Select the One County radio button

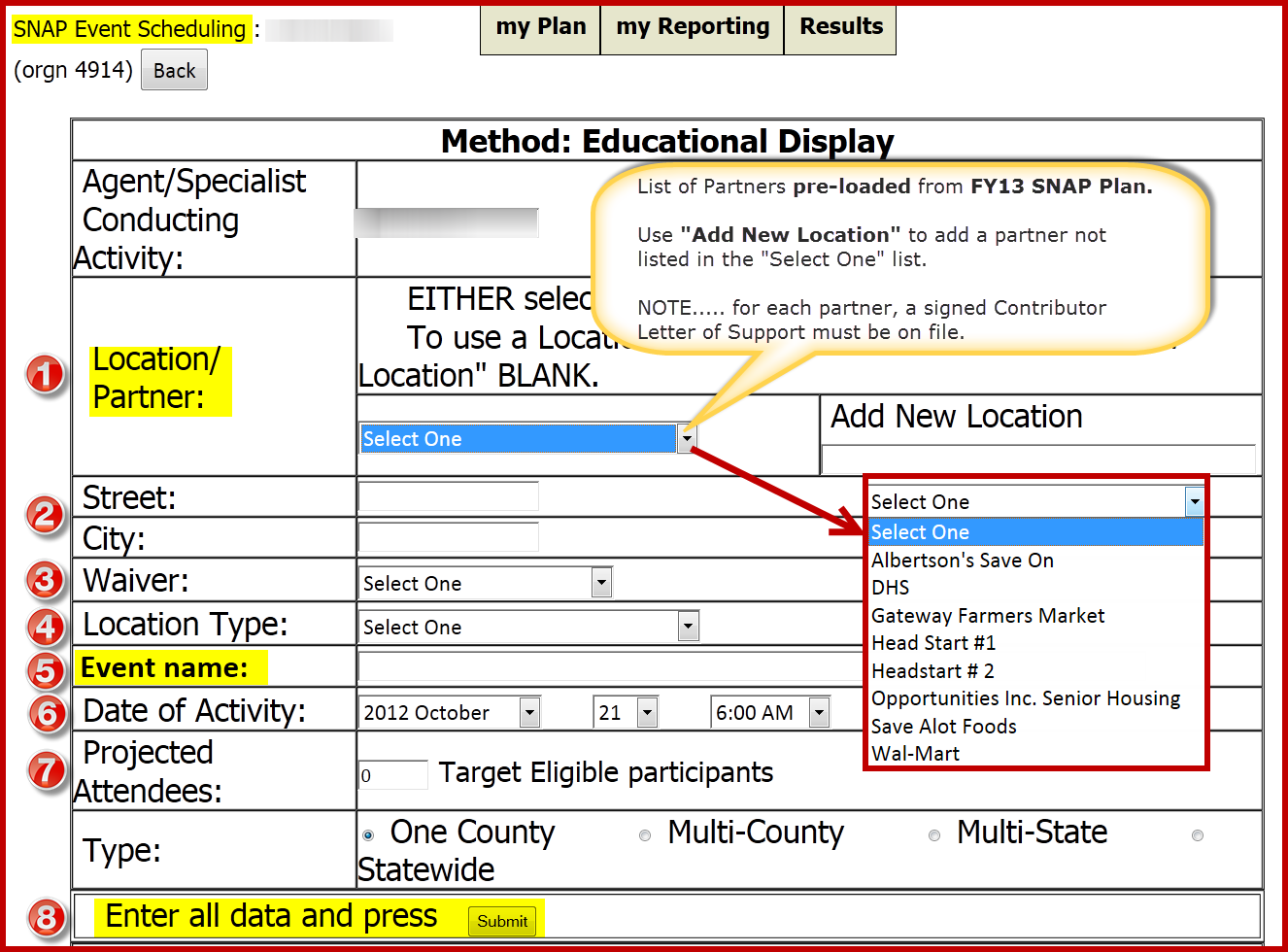coord(367,833)
